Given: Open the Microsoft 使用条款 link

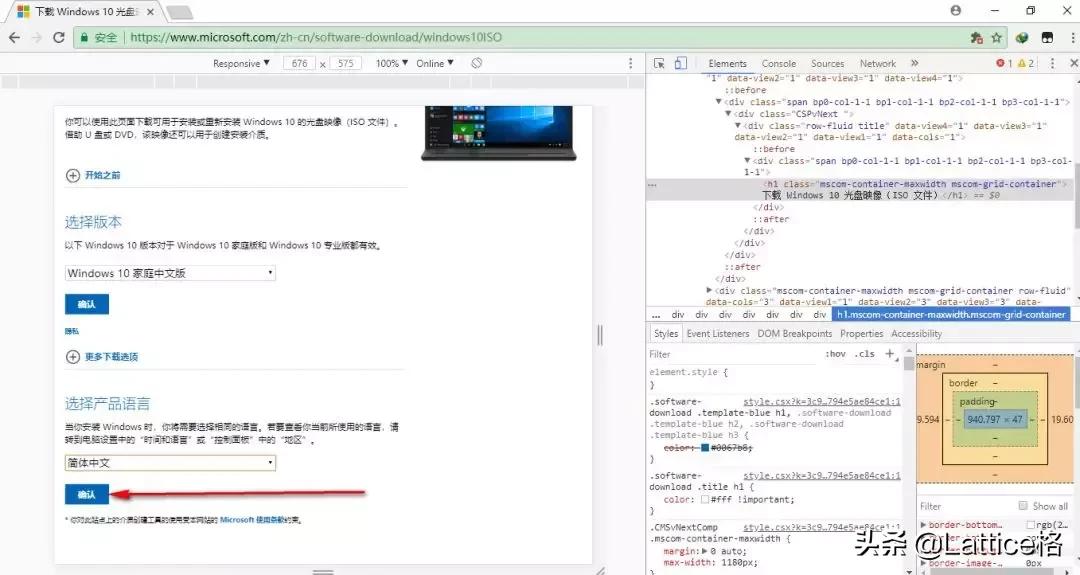Looking at the screenshot, I should point(250,520).
